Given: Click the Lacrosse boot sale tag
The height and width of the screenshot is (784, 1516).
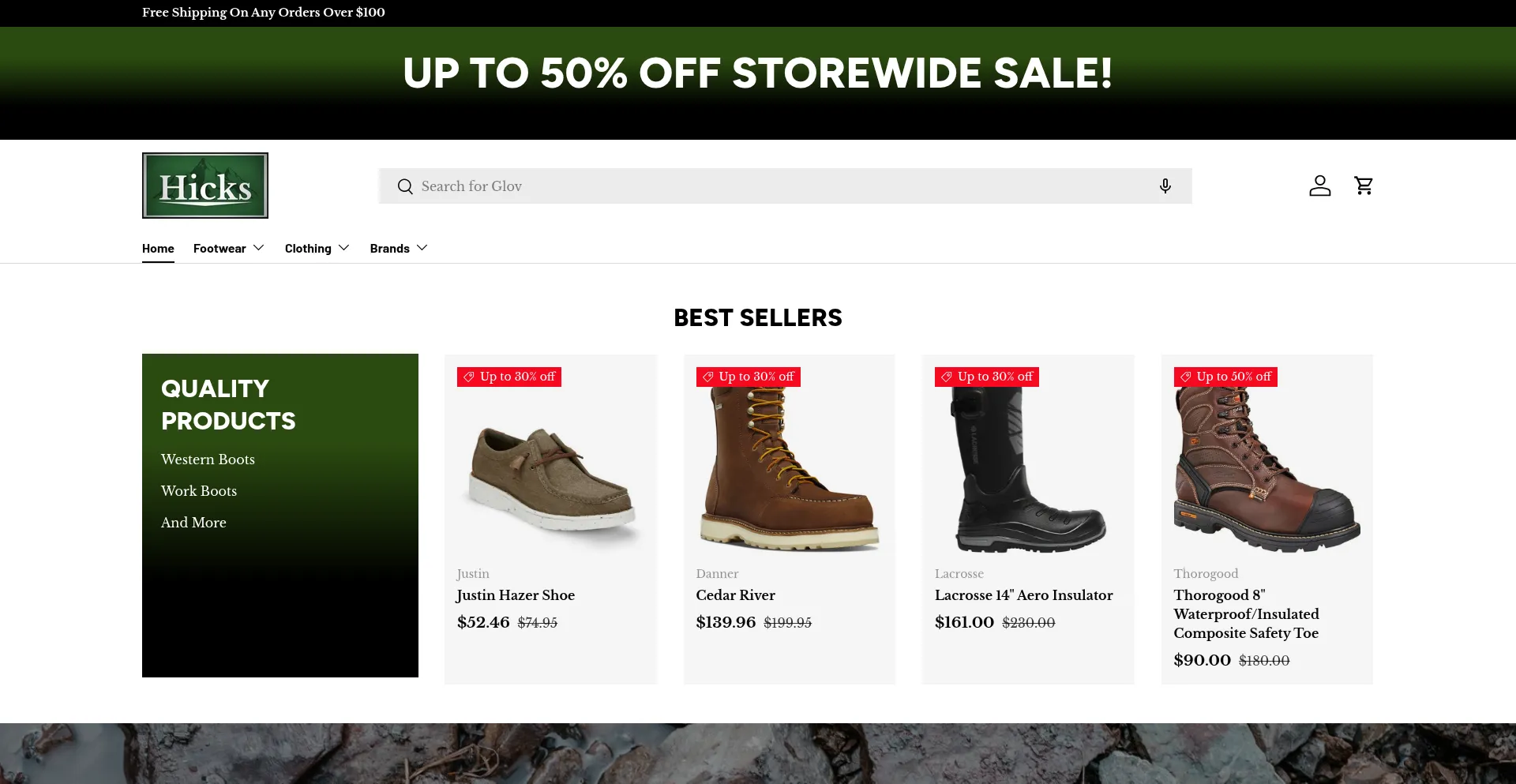Looking at the screenshot, I should tap(987, 377).
